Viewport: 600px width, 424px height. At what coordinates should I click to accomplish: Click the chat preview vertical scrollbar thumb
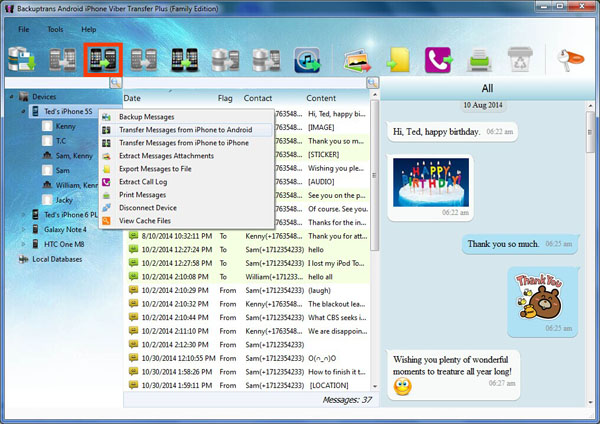(590, 132)
